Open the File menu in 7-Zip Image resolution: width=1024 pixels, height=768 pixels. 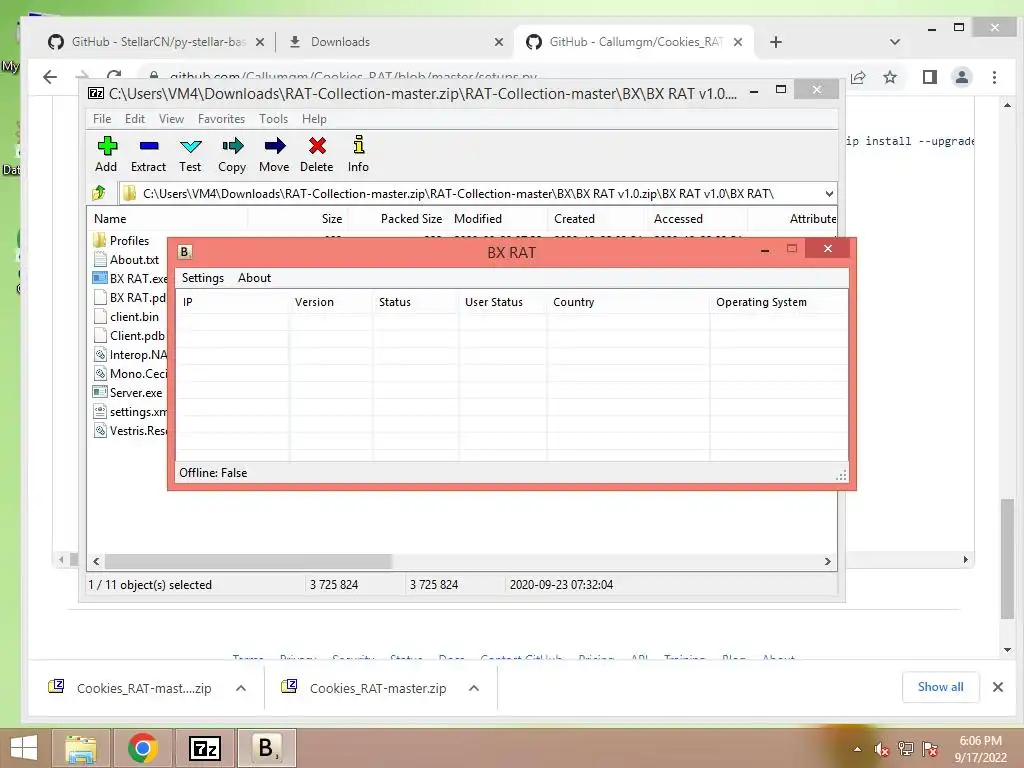(102, 119)
